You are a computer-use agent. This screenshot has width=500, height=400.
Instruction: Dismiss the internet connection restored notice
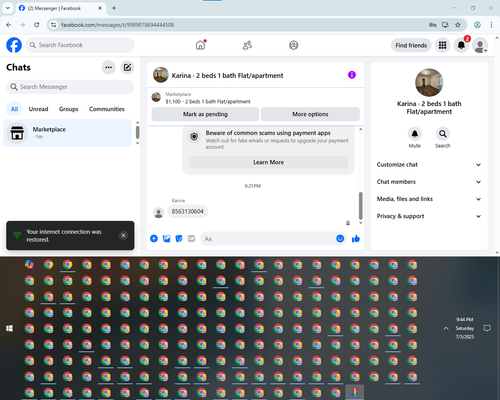(123, 235)
